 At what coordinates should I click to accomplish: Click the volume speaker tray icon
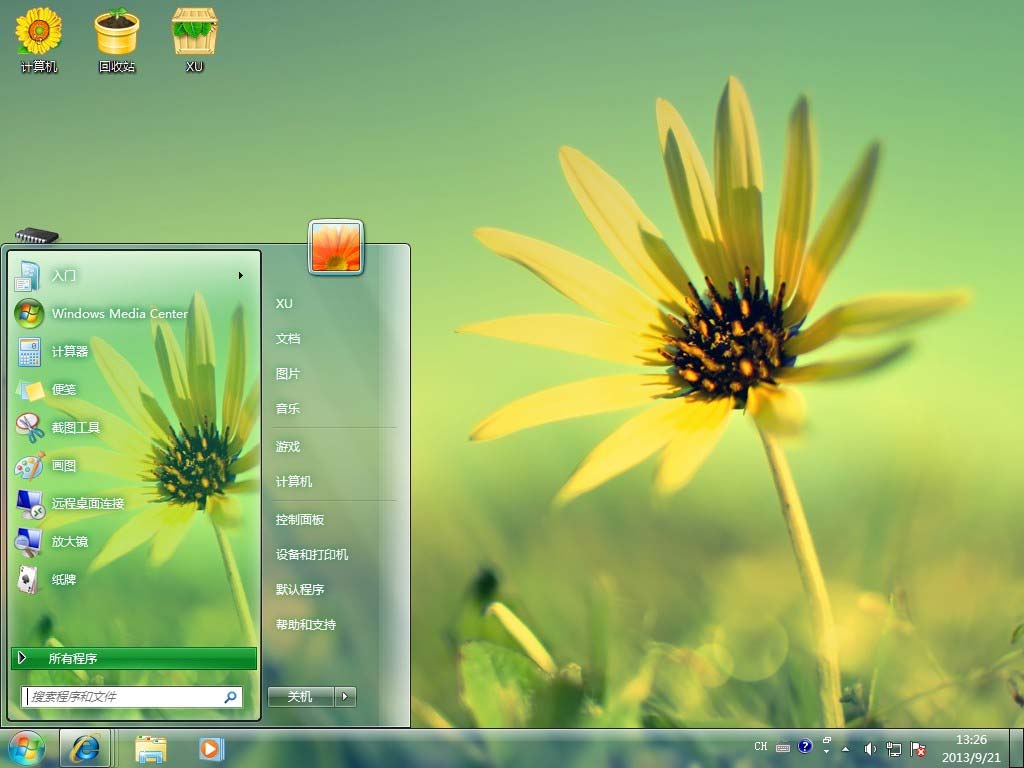(x=870, y=748)
